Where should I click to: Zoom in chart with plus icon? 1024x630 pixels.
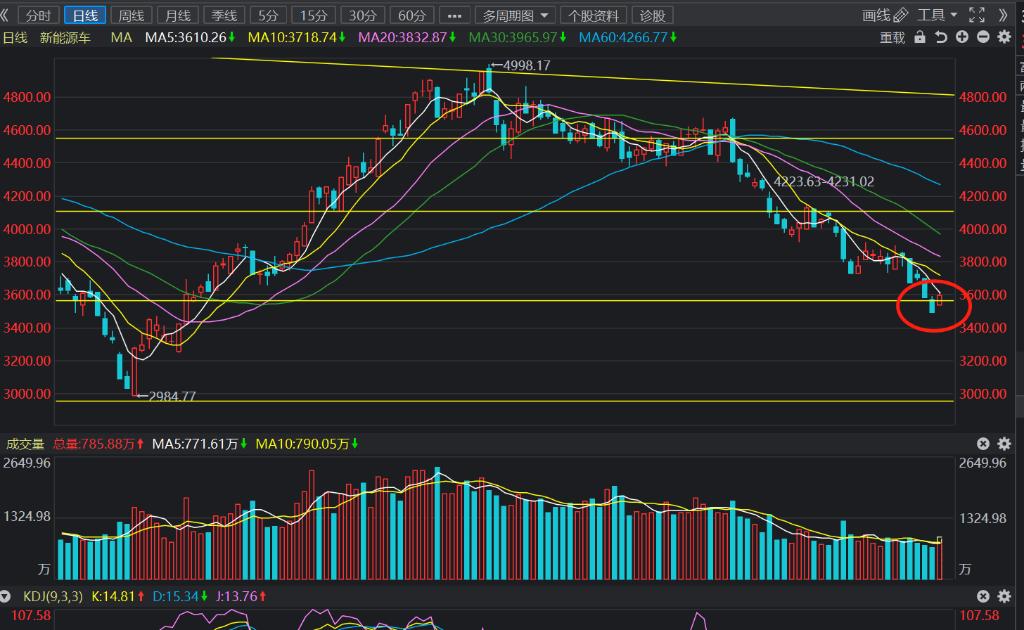(962, 37)
